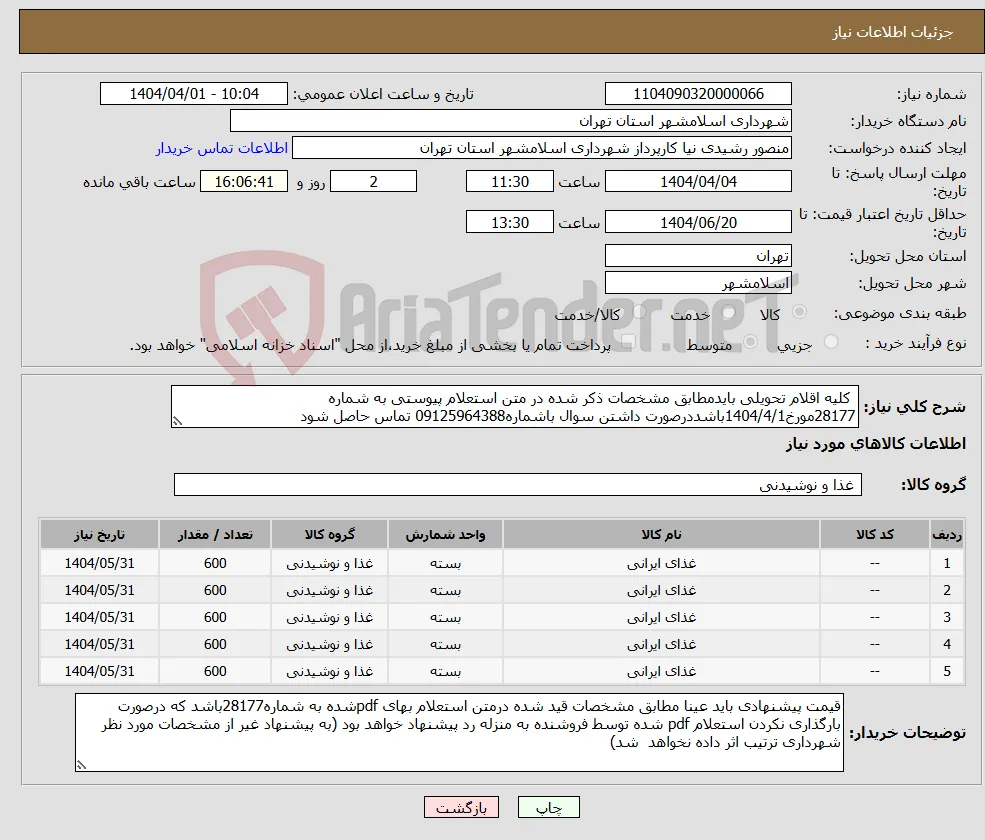Click the remaining time field 16:06:41
985x840 pixels.
tap(244, 182)
